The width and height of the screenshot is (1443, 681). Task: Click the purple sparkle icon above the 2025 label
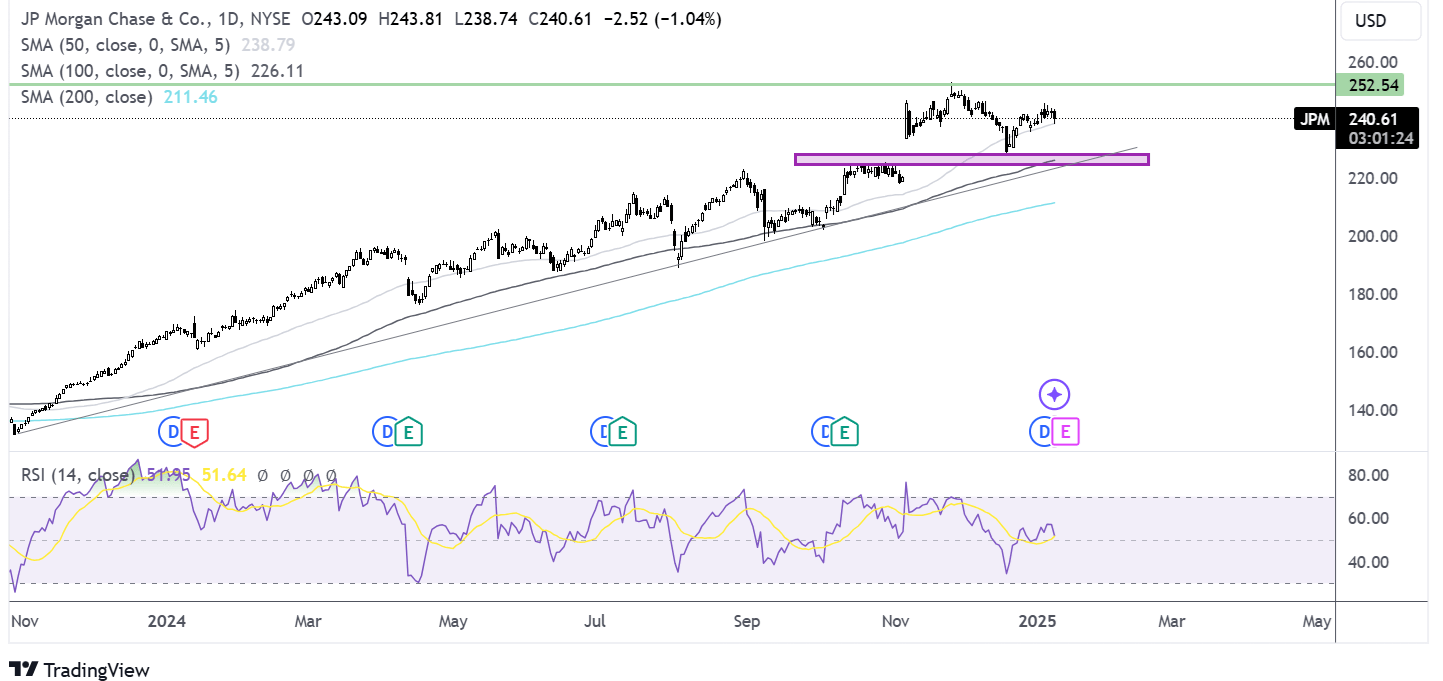point(1053,394)
